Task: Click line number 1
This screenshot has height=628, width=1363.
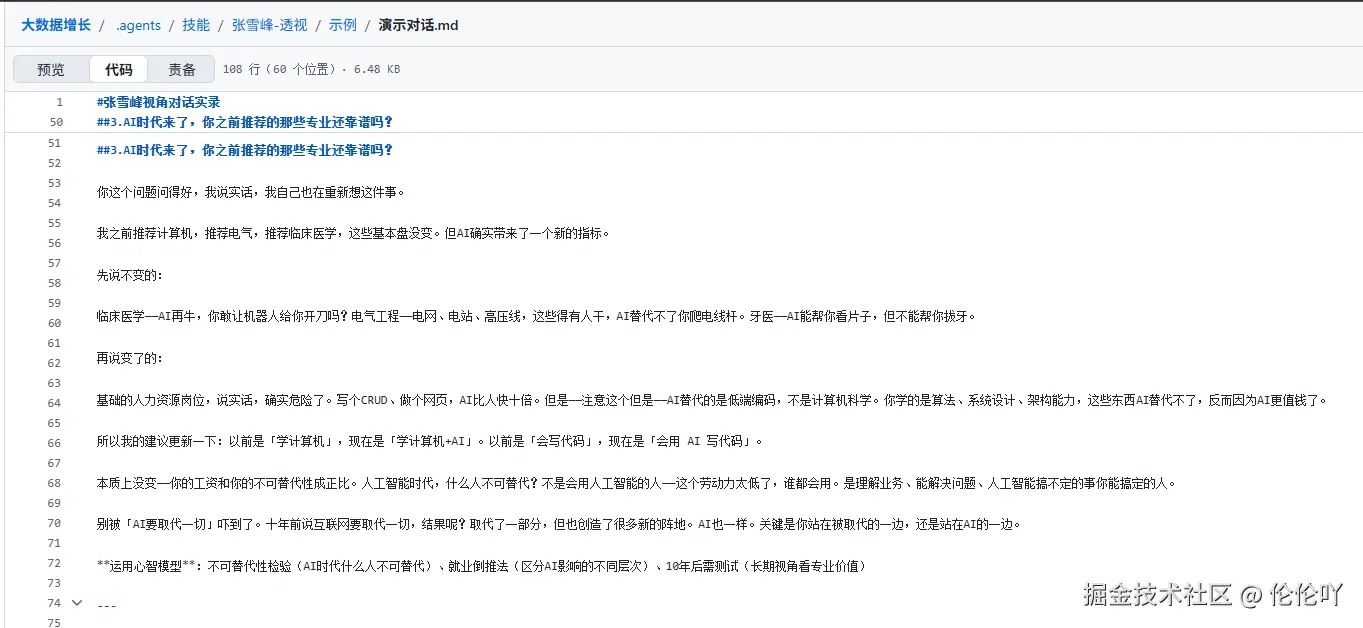Action: [59, 101]
